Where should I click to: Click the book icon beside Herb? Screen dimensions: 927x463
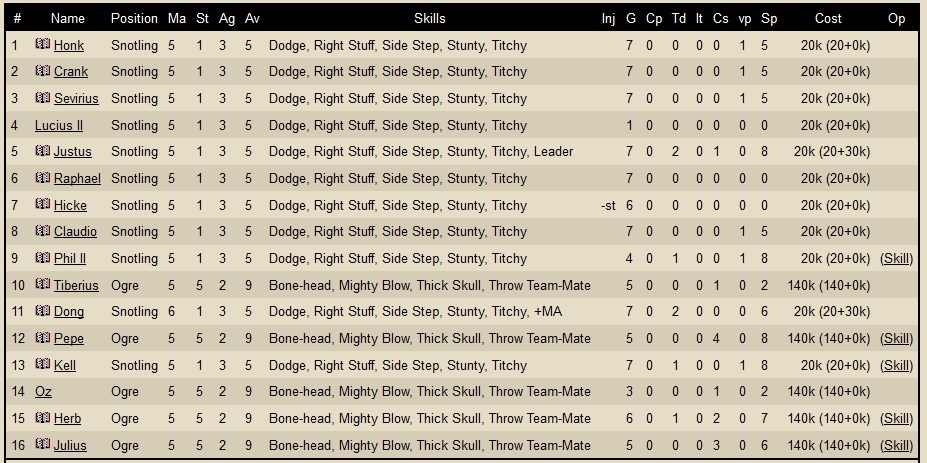coord(43,418)
